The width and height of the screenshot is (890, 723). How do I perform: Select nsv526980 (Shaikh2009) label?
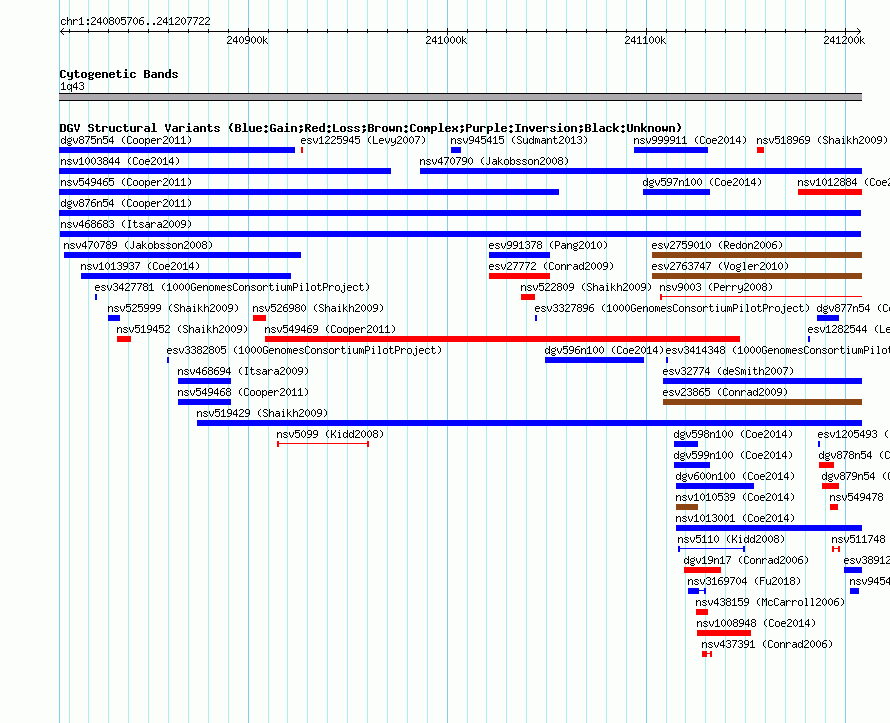[x=318, y=308]
